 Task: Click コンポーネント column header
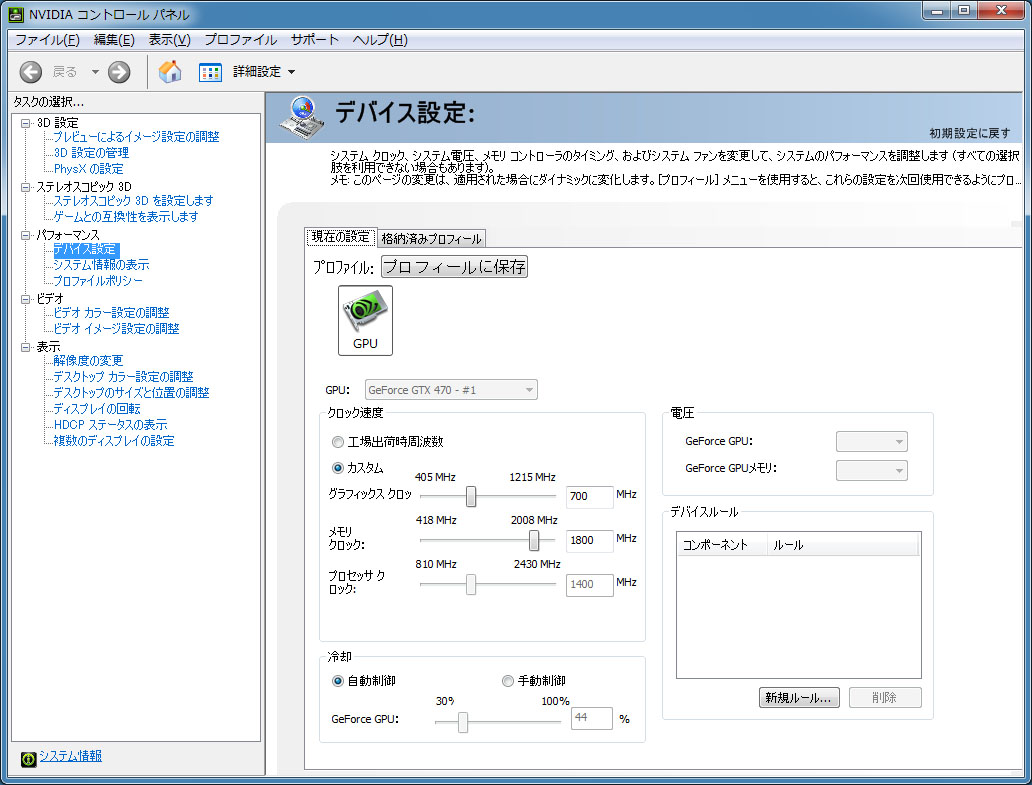722,545
